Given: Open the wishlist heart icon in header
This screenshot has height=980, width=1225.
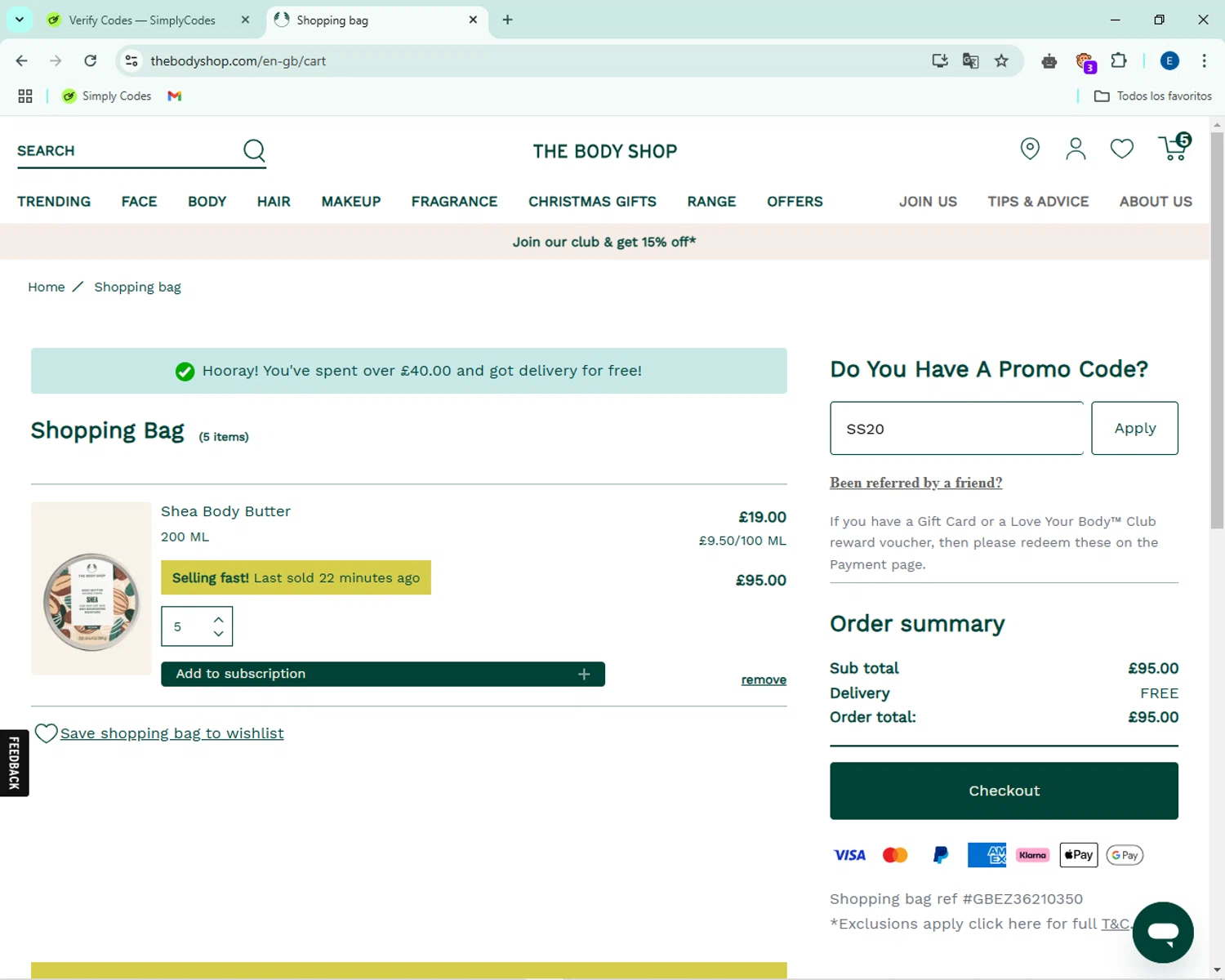Looking at the screenshot, I should tap(1121, 149).
